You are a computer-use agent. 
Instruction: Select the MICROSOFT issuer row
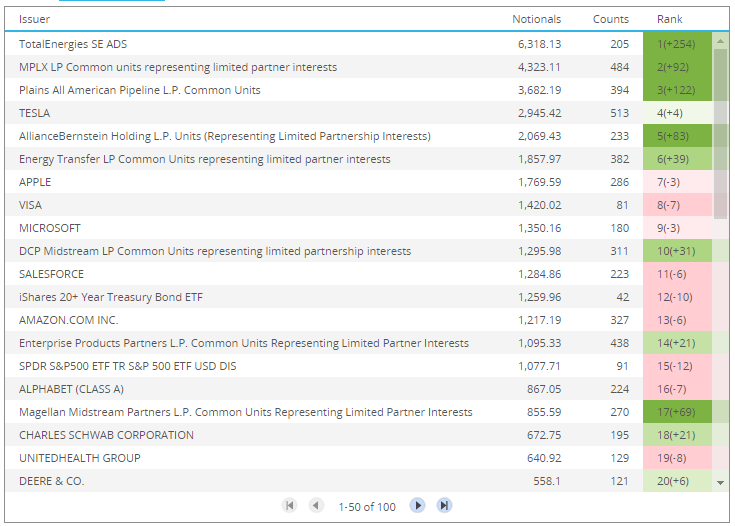[359, 228]
